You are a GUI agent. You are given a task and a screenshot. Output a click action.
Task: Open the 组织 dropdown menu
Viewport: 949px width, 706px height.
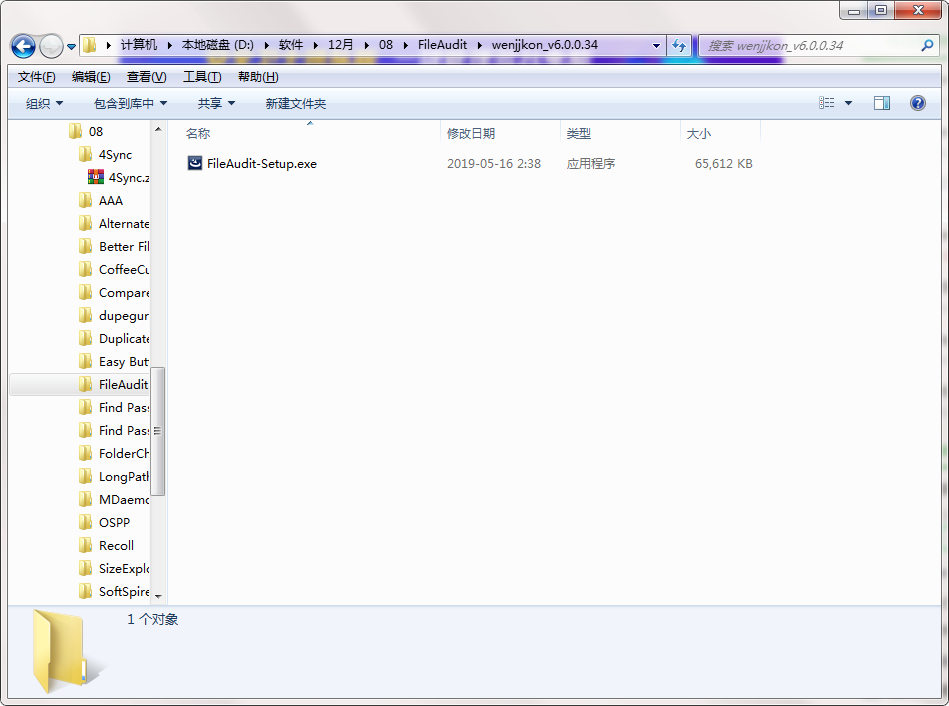click(41, 102)
